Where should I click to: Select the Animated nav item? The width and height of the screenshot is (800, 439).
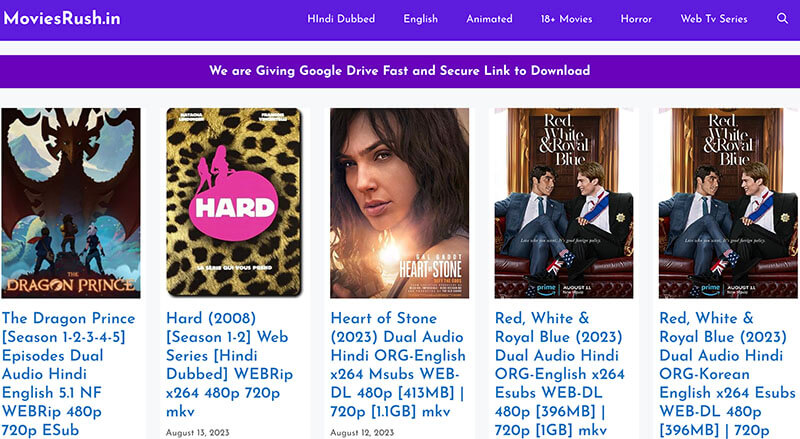click(489, 19)
